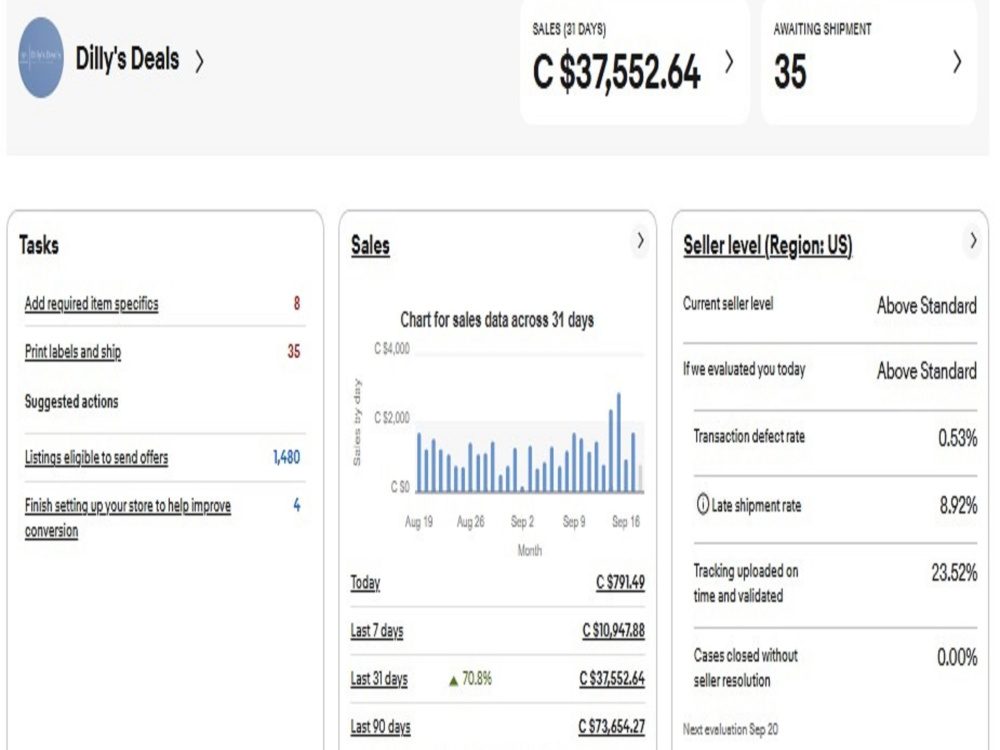Open Add required item specifics task
The height and width of the screenshot is (750, 1000).
(91, 304)
